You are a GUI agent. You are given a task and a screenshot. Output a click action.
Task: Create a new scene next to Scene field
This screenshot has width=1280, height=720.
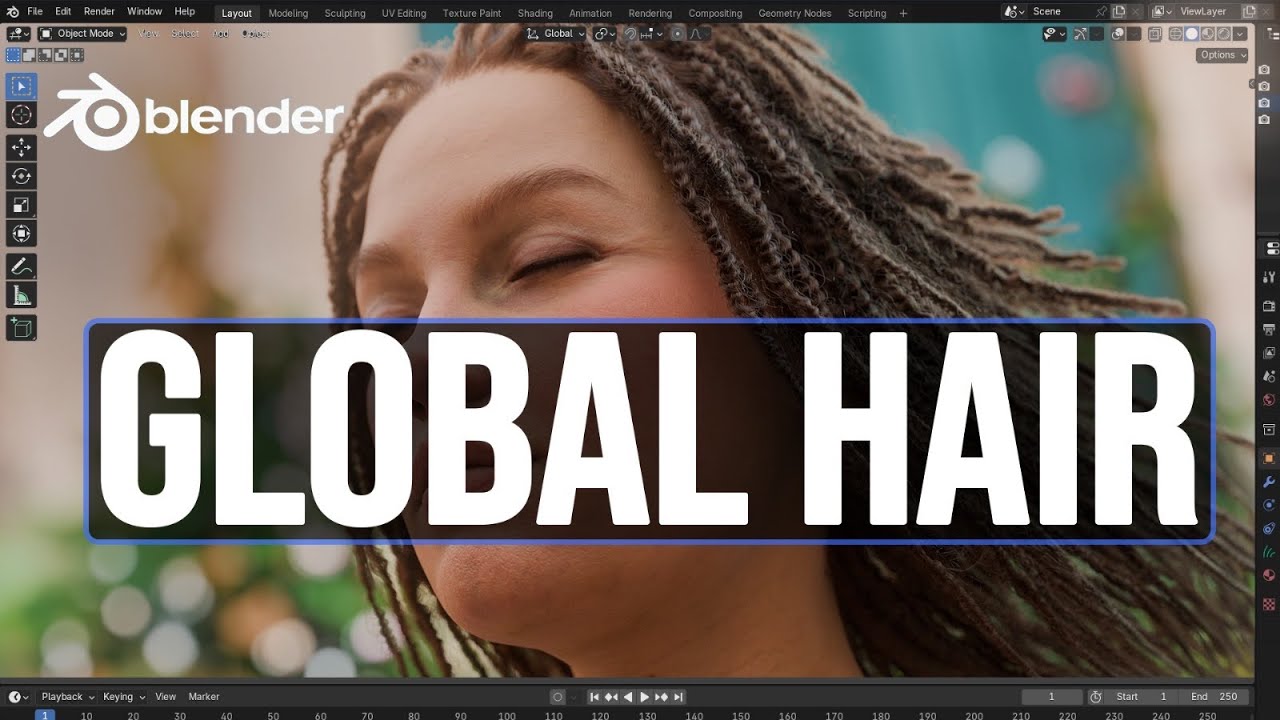pyautogui.click(x=1119, y=11)
